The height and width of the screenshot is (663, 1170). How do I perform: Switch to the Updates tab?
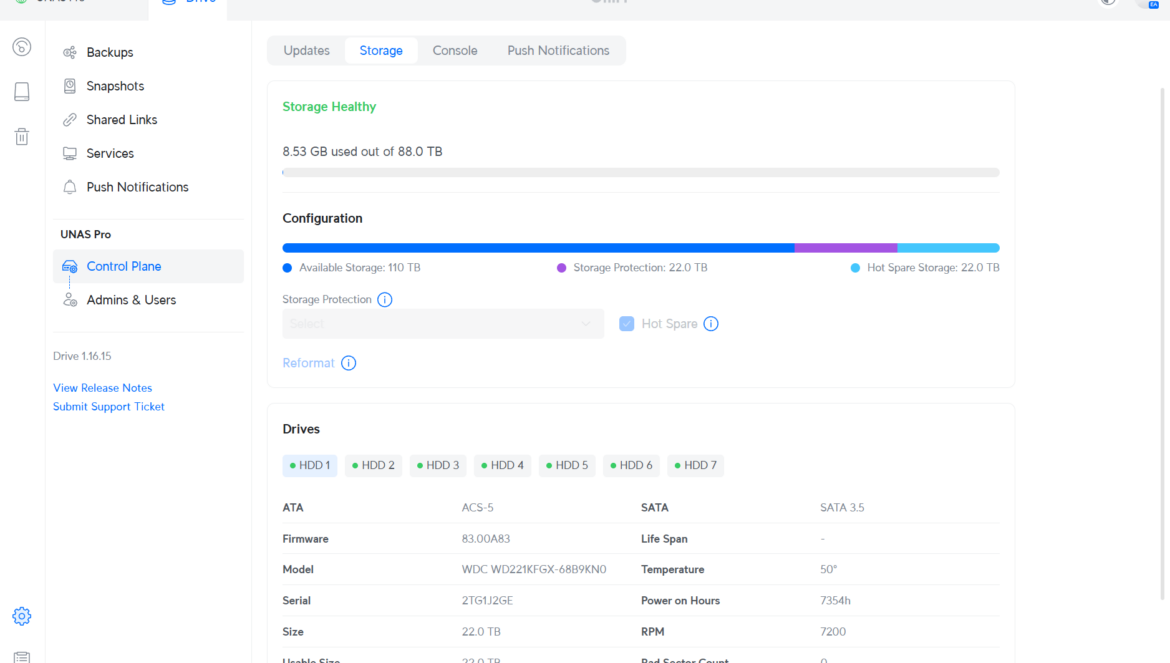(307, 51)
